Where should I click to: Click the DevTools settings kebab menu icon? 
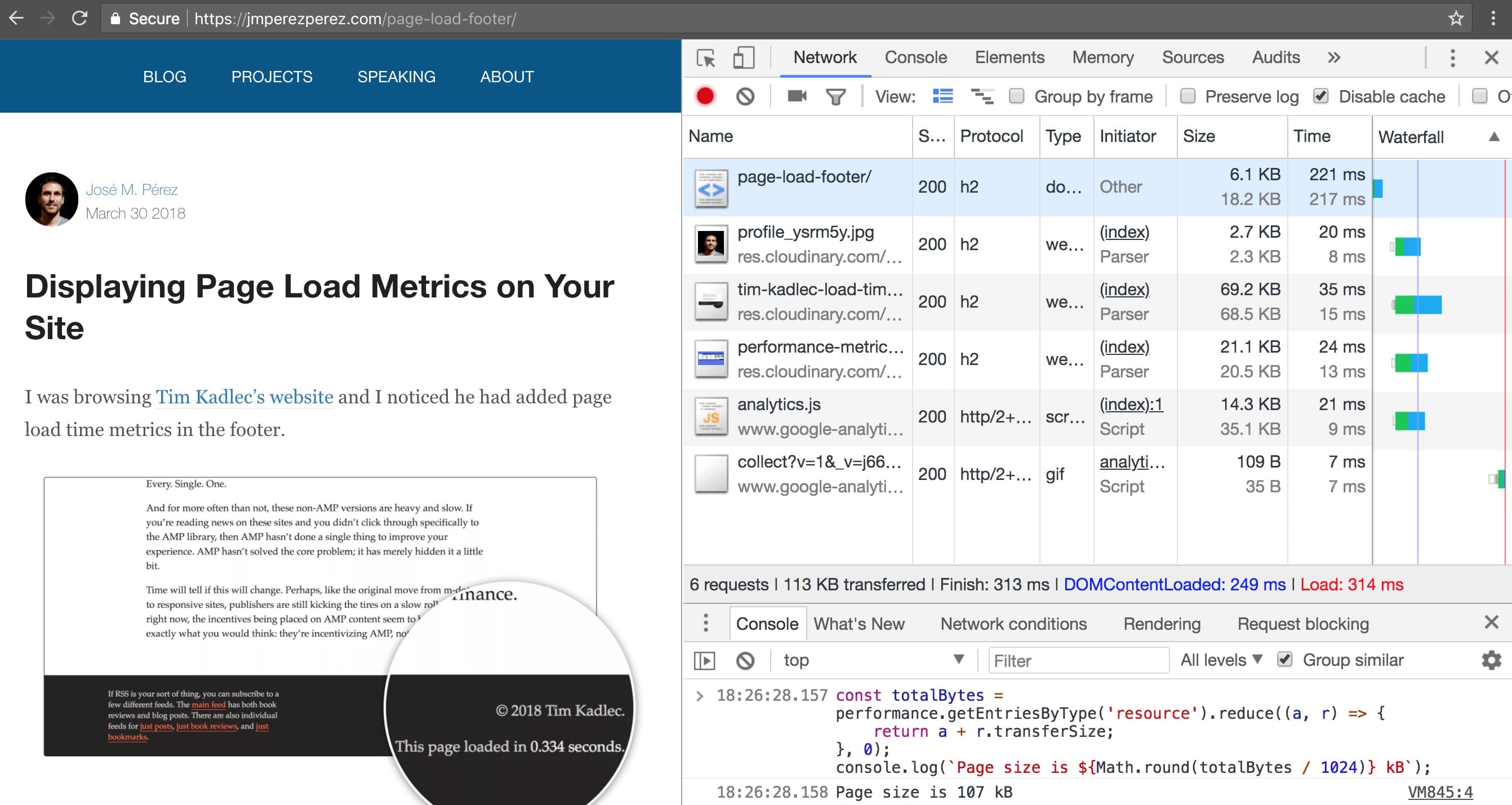1453,57
